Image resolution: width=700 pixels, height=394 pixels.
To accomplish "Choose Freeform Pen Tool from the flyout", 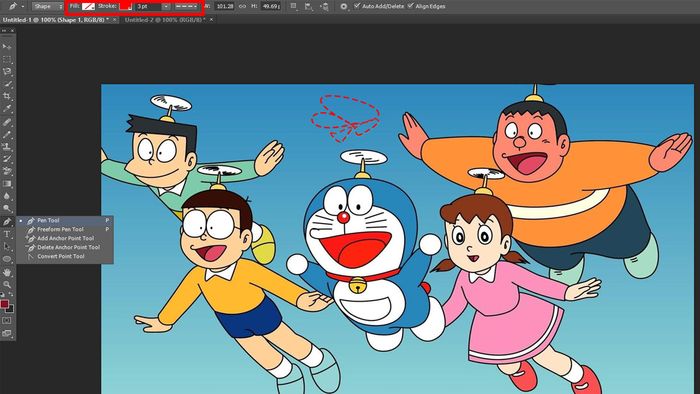I will (x=65, y=229).
